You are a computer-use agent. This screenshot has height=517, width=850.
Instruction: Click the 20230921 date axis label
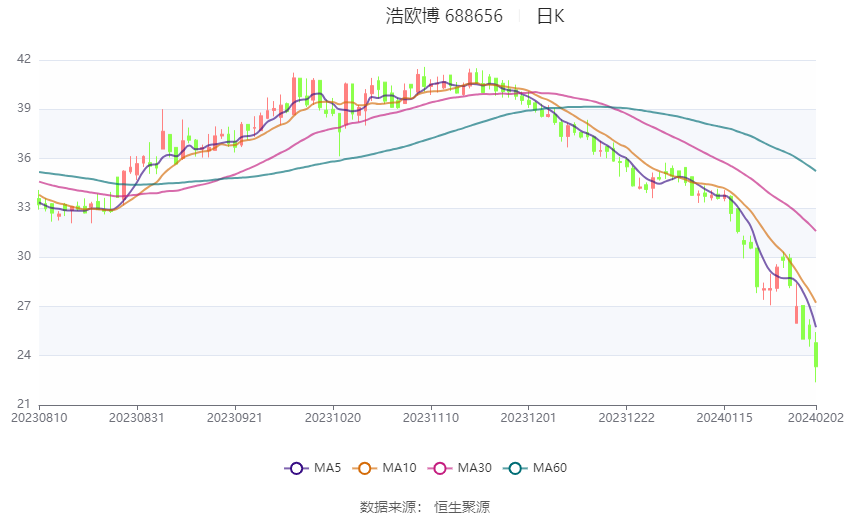pos(235,418)
